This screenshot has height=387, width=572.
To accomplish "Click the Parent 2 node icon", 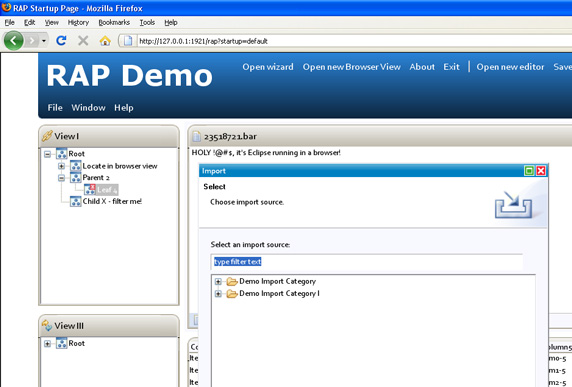I will pos(76,178).
